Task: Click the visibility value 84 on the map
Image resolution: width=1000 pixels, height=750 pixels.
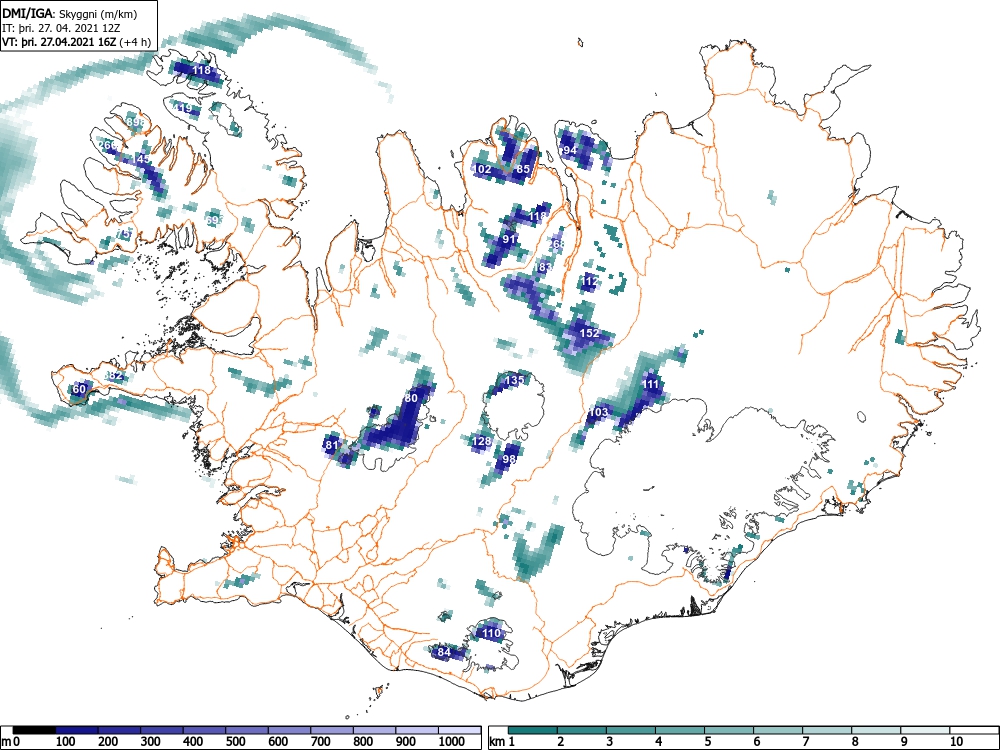Action: [x=444, y=652]
